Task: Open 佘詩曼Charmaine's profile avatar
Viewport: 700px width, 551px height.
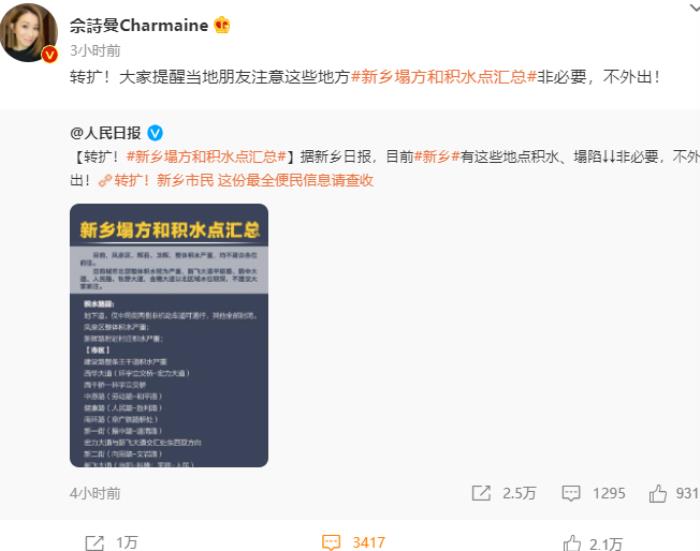Action: coord(29,32)
